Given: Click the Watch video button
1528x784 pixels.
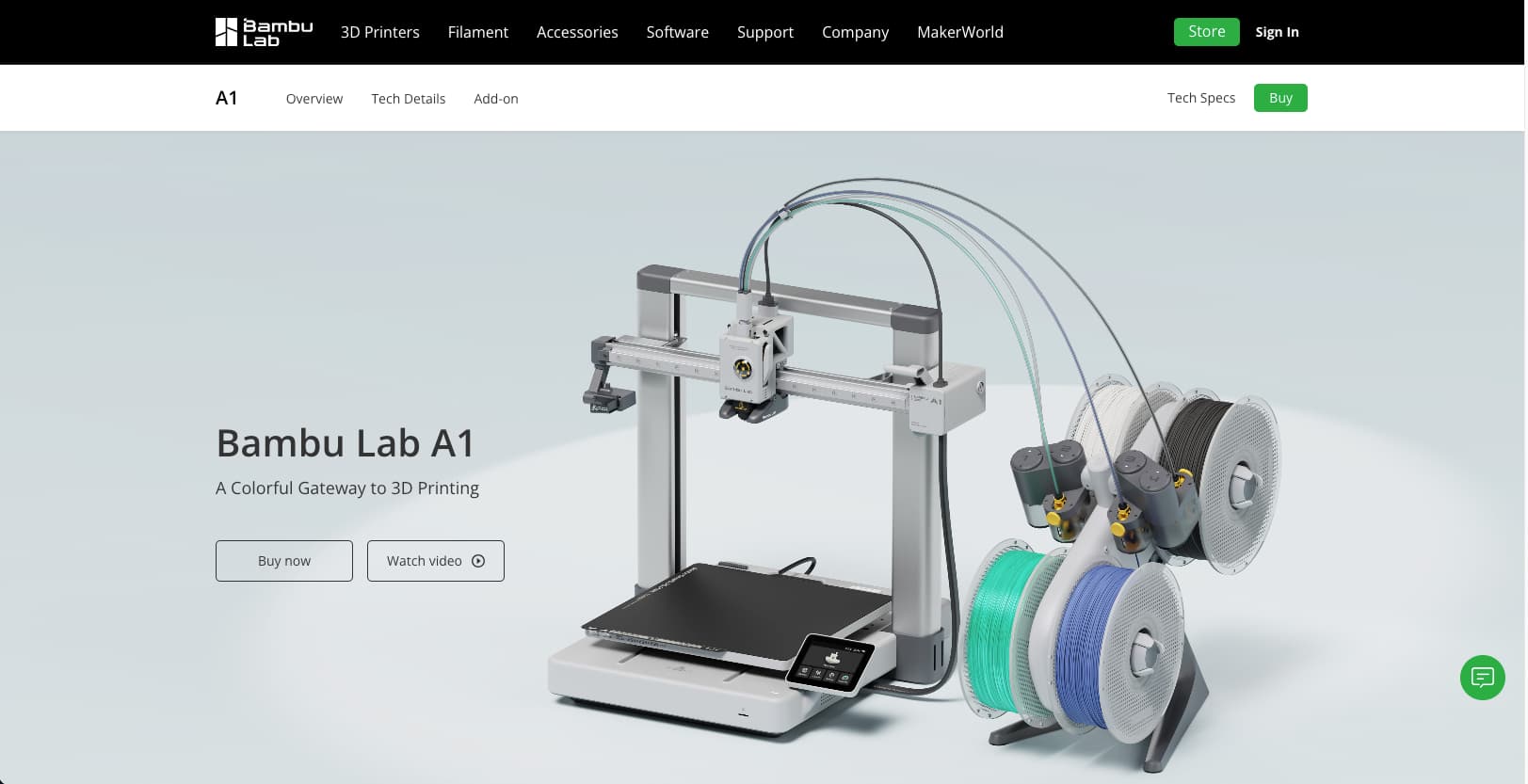Looking at the screenshot, I should coord(436,561).
